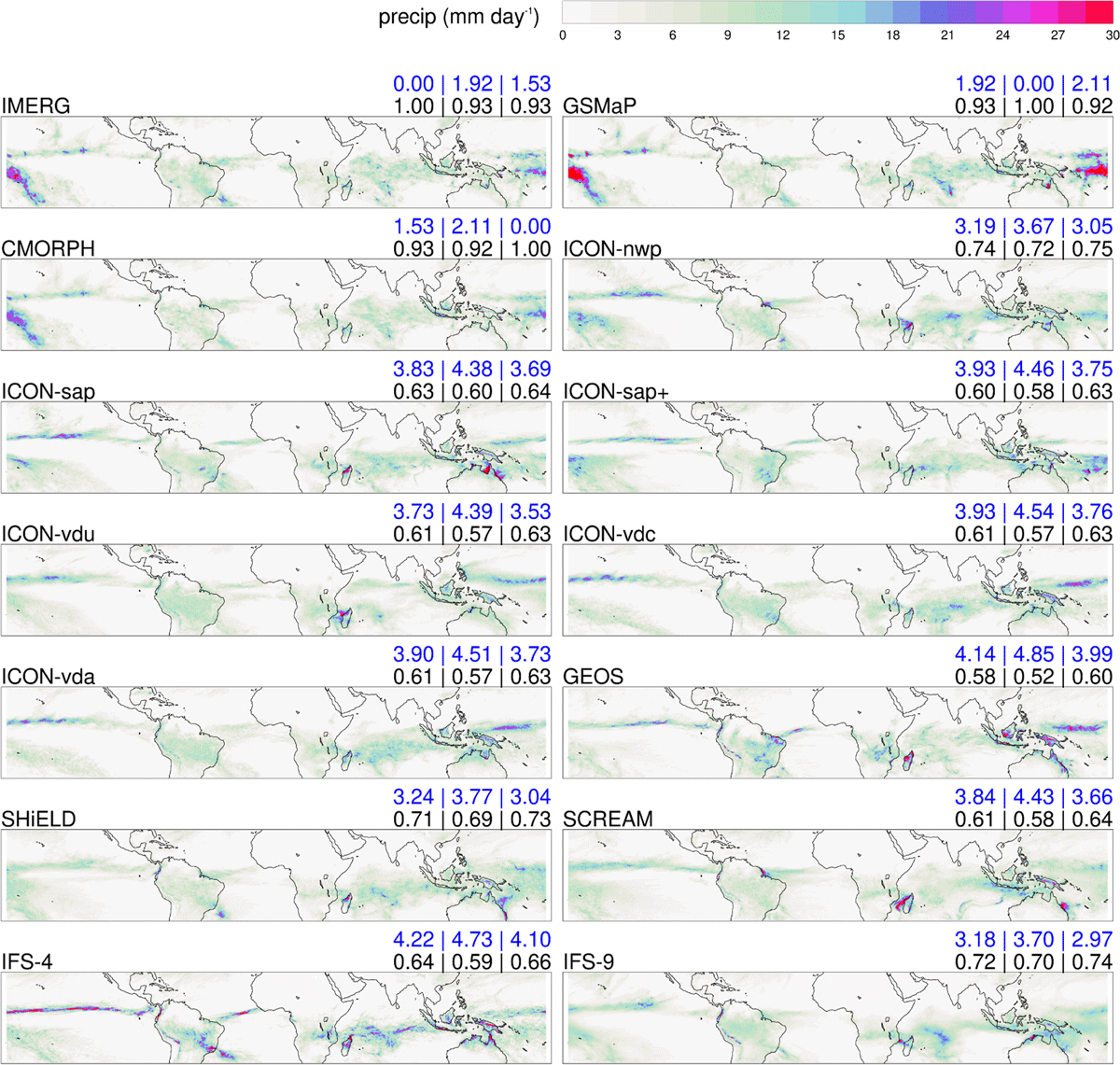Select black values '0.93 | 1.00 | 0.92'

click(x=1033, y=106)
